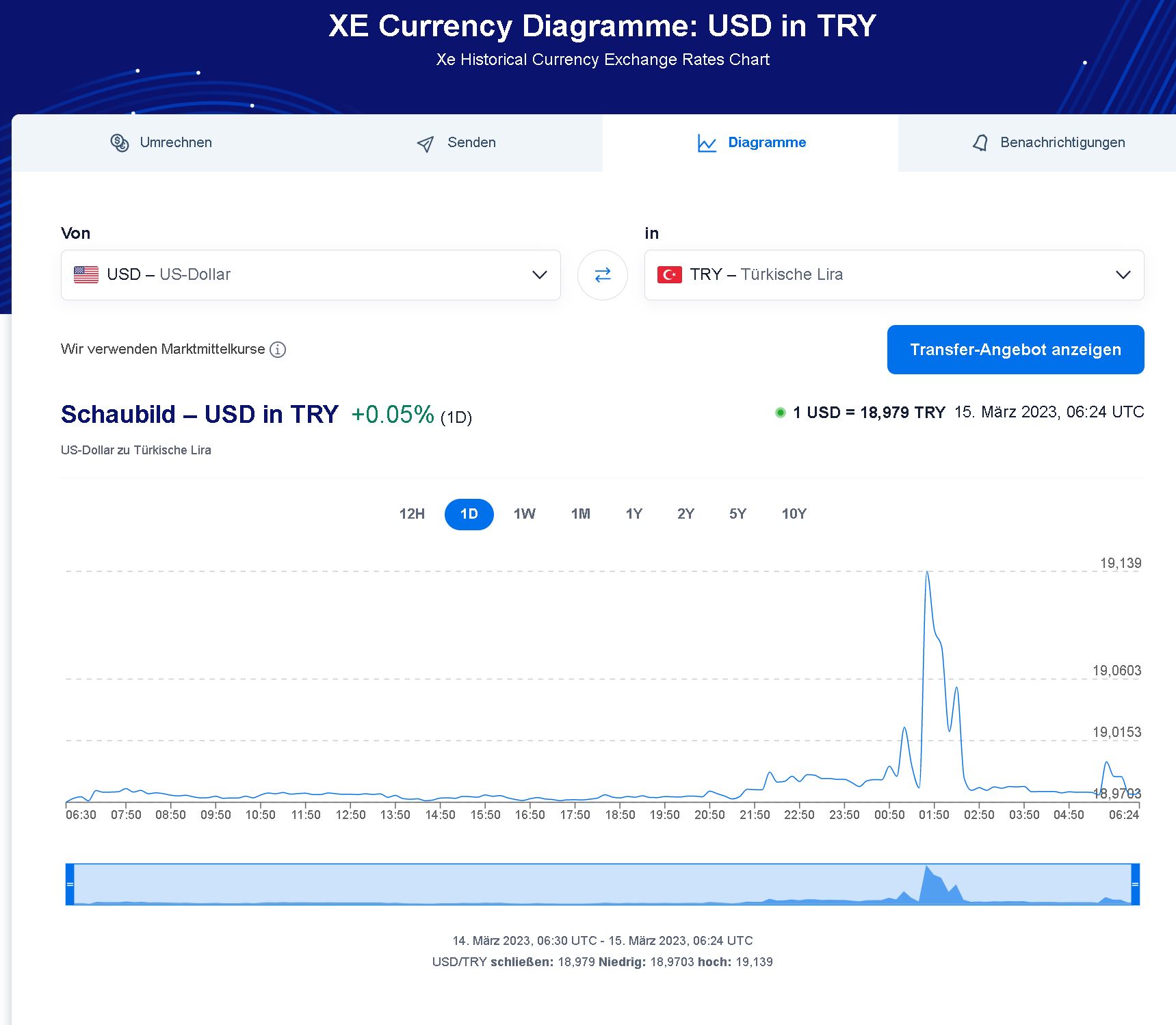1176x1025 pixels.
Task: Click the 19,139 axis label
Action: pyautogui.click(x=1121, y=563)
